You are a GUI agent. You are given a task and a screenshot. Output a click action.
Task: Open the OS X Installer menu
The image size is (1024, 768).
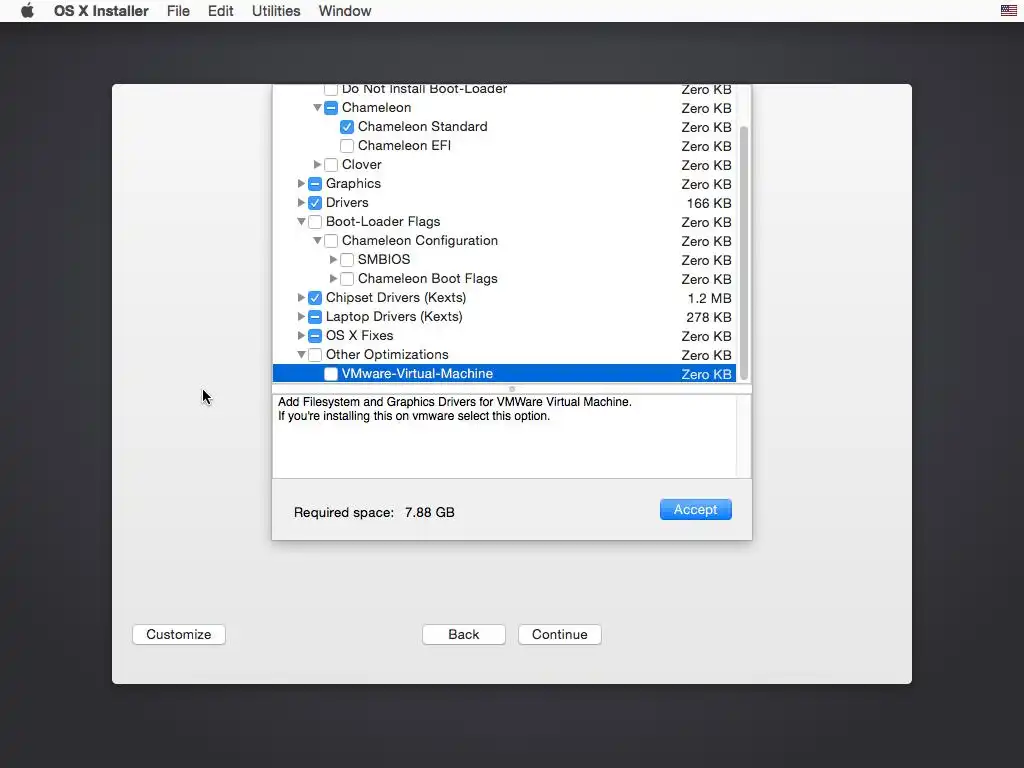point(101,11)
